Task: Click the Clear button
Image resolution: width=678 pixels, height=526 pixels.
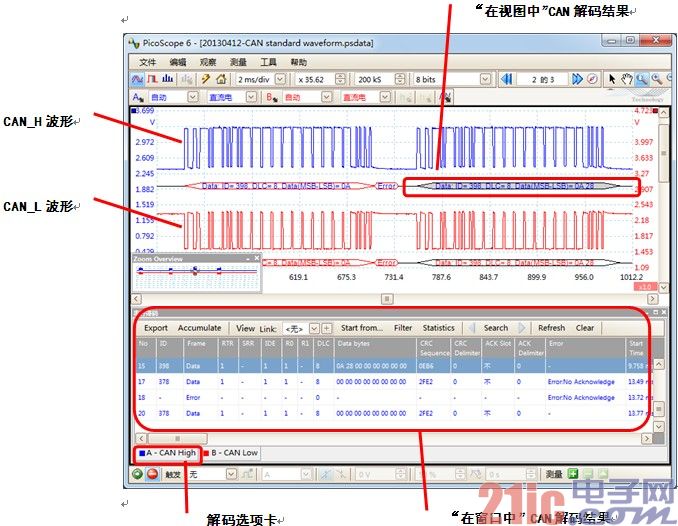Action: point(585,328)
